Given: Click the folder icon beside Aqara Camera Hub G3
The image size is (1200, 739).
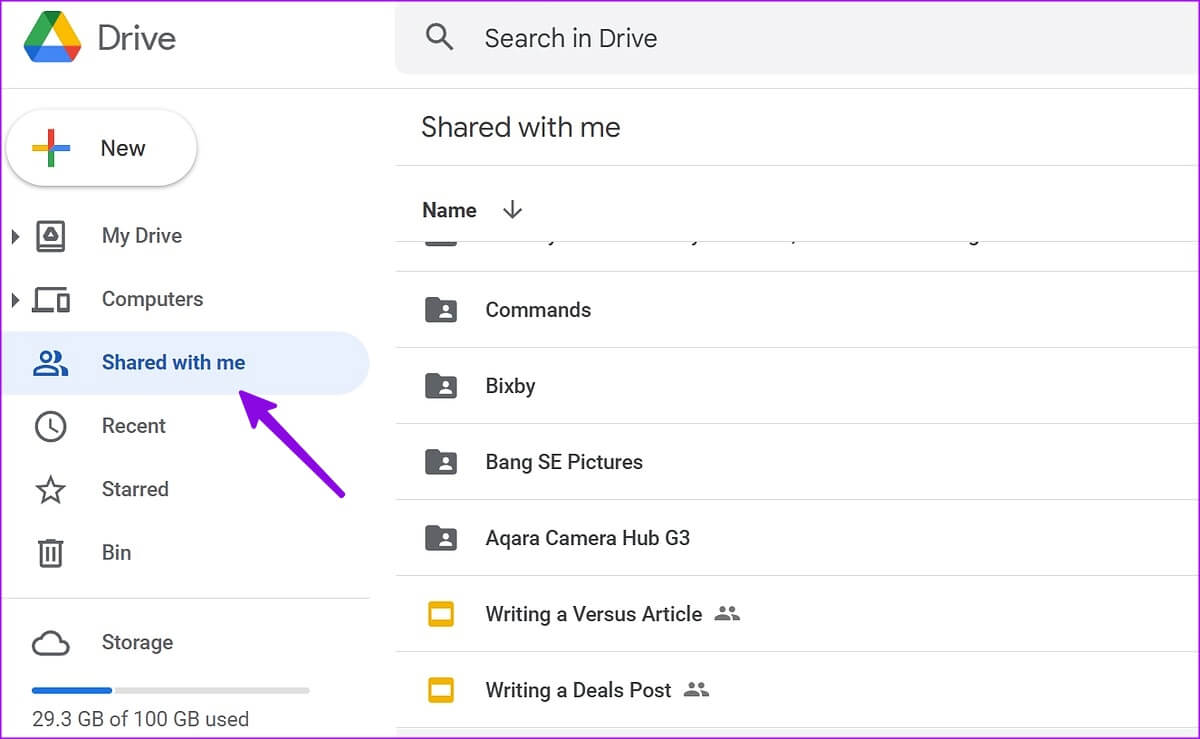Looking at the screenshot, I should [441, 538].
